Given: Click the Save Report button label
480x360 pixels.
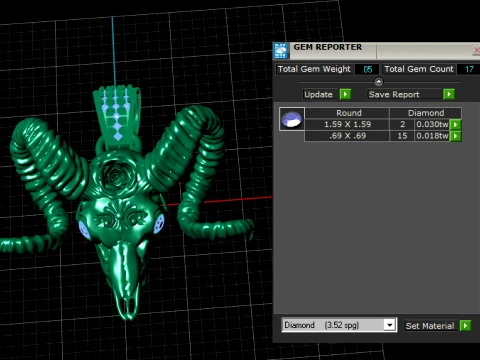Looking at the screenshot, I should [x=394, y=95].
